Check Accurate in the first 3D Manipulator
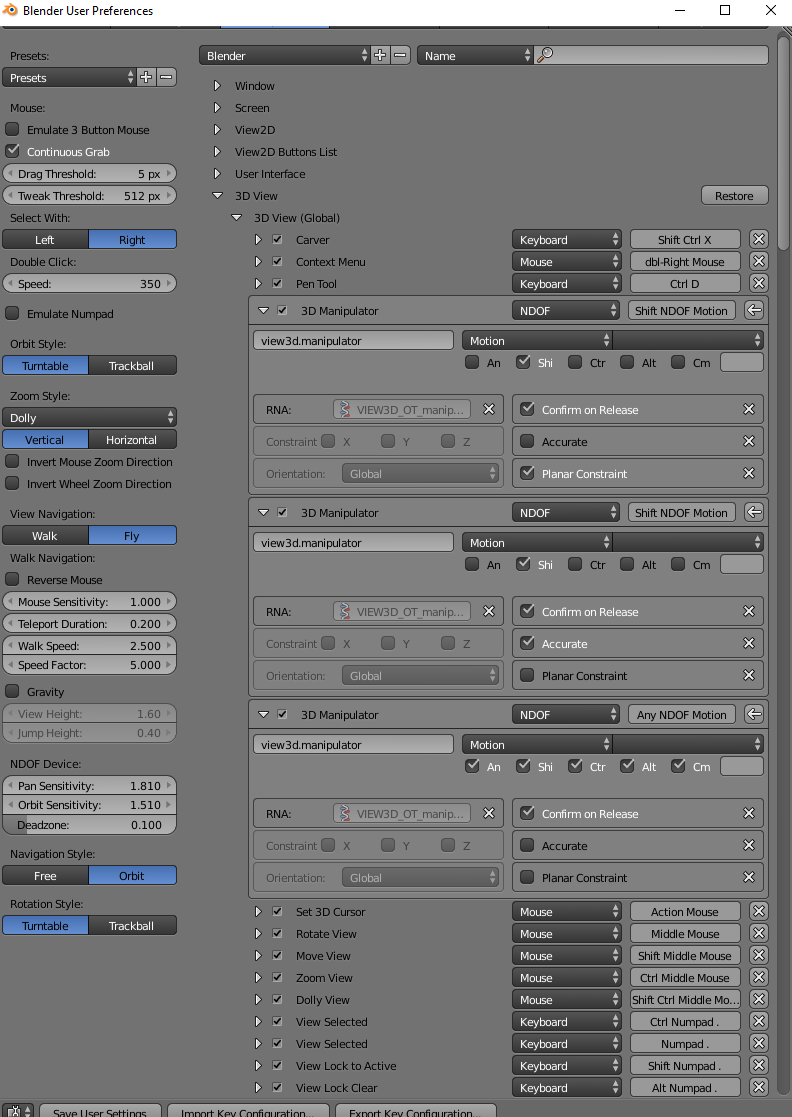The image size is (792, 1117). click(527, 442)
